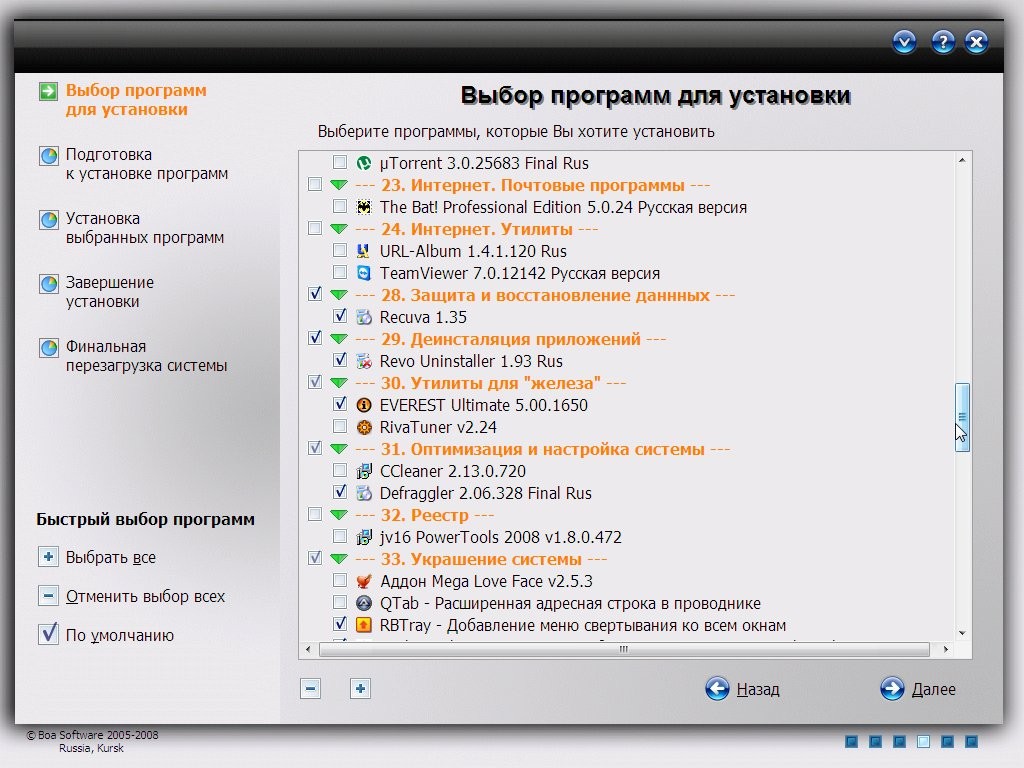Image resolution: width=1024 pixels, height=768 pixels.
Task: Toggle the category 32 Реестр checkbox
Action: click(315, 515)
